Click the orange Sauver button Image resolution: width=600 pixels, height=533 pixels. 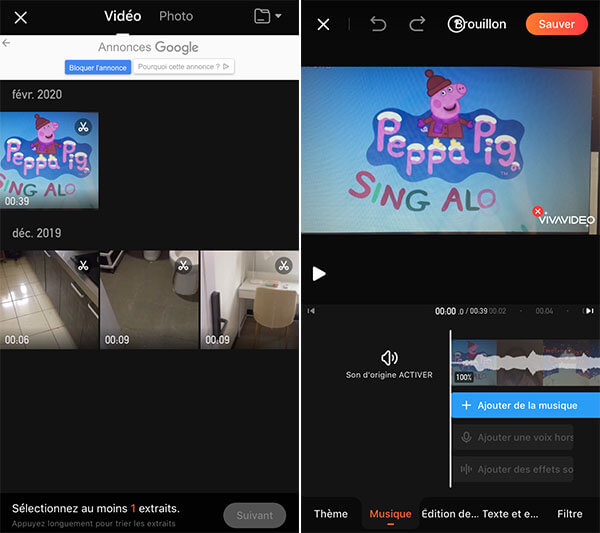556,24
